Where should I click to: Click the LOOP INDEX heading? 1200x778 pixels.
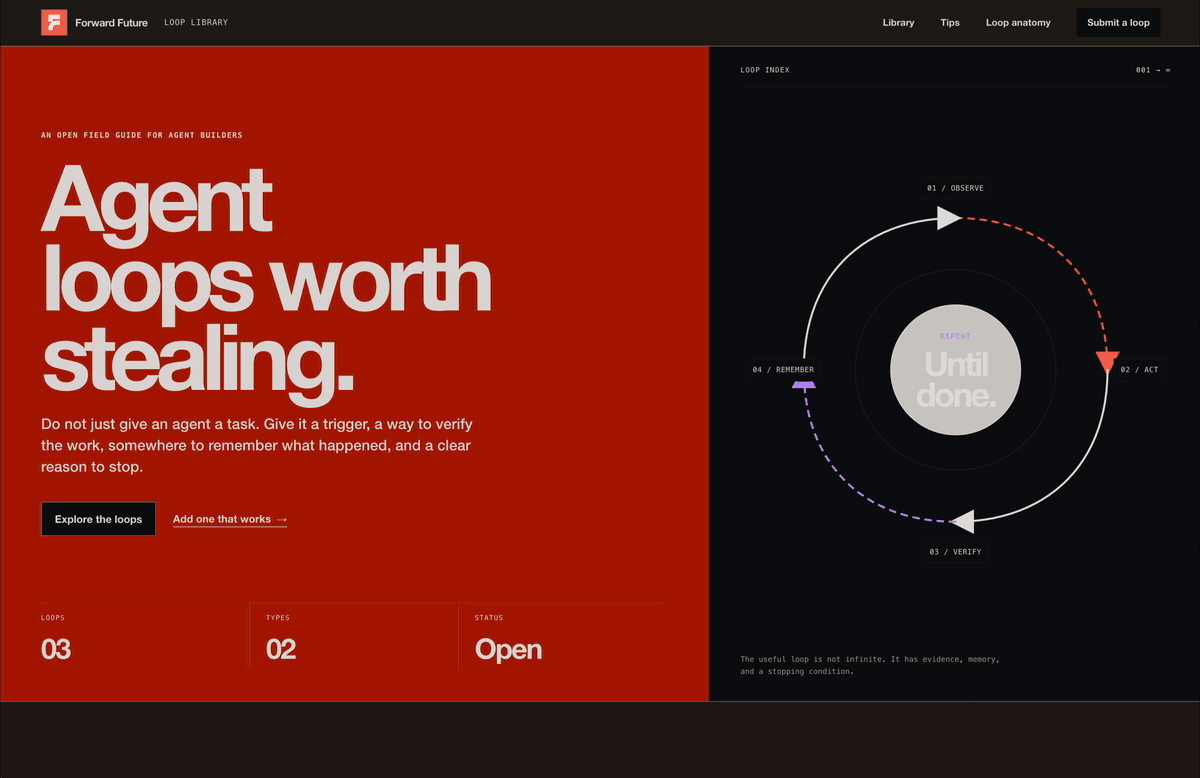(x=765, y=70)
